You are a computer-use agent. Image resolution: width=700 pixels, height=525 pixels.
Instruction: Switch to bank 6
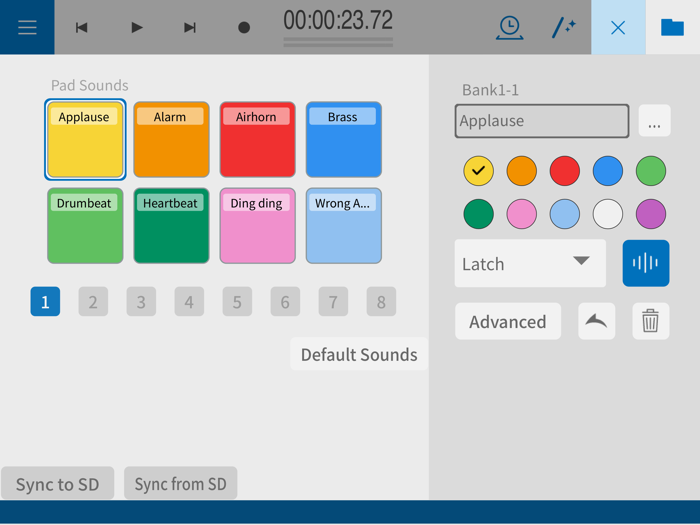coord(285,301)
